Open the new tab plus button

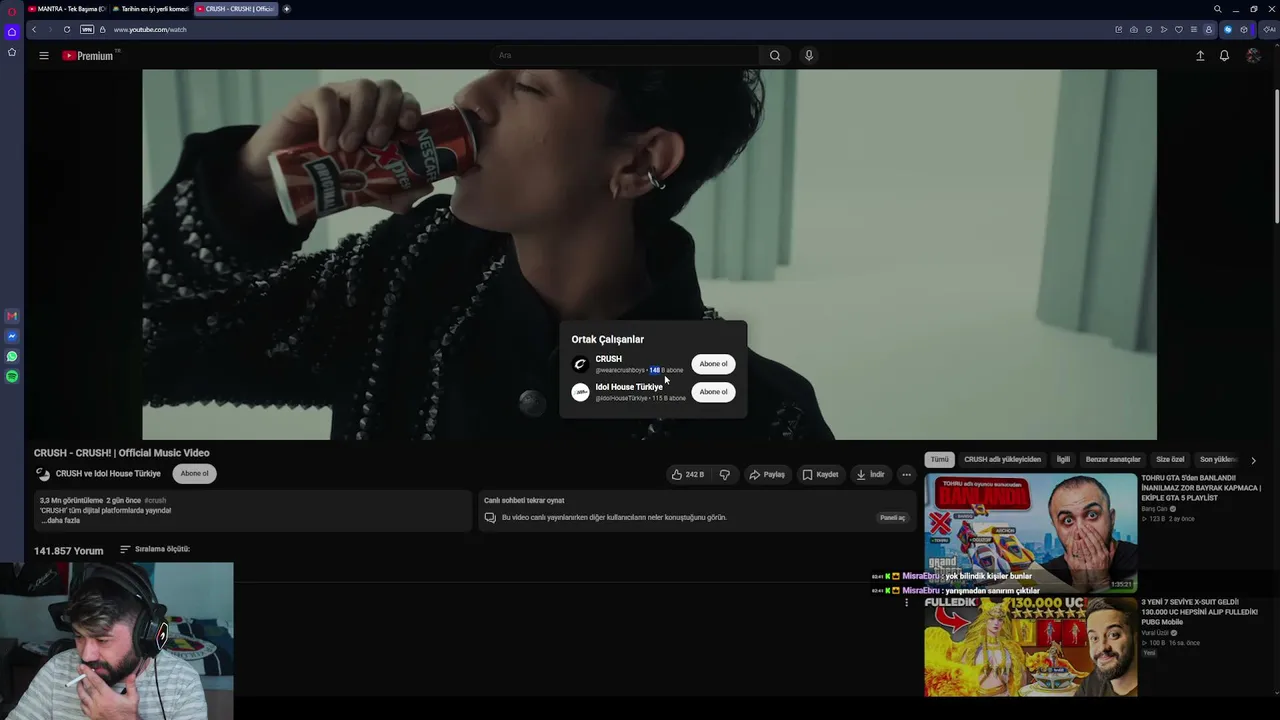[x=286, y=9]
